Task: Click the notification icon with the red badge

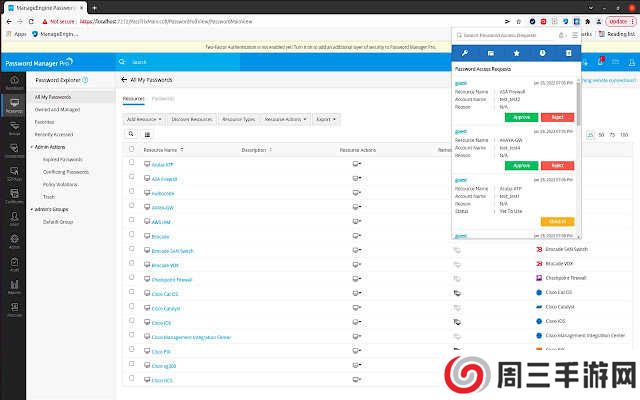Action: point(600,62)
